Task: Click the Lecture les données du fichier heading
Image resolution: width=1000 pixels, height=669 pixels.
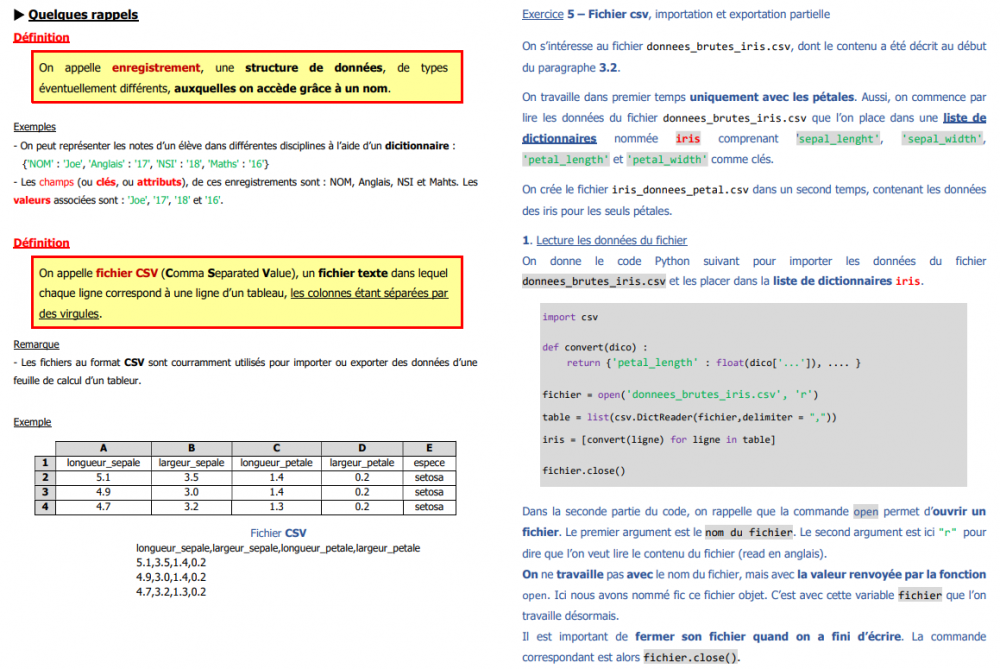Action: [611, 241]
